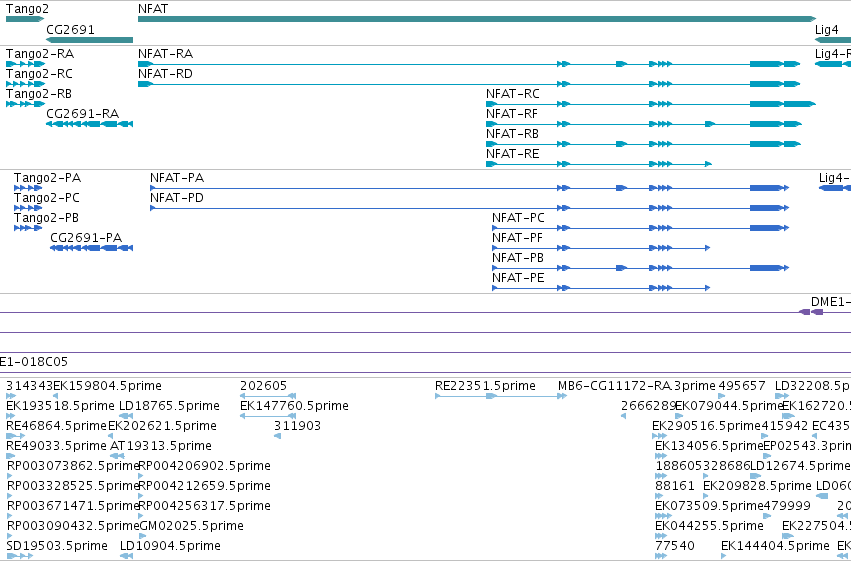Select EST RP003073862.5prime
The width and height of the screenshot is (851, 561).
click(74, 466)
